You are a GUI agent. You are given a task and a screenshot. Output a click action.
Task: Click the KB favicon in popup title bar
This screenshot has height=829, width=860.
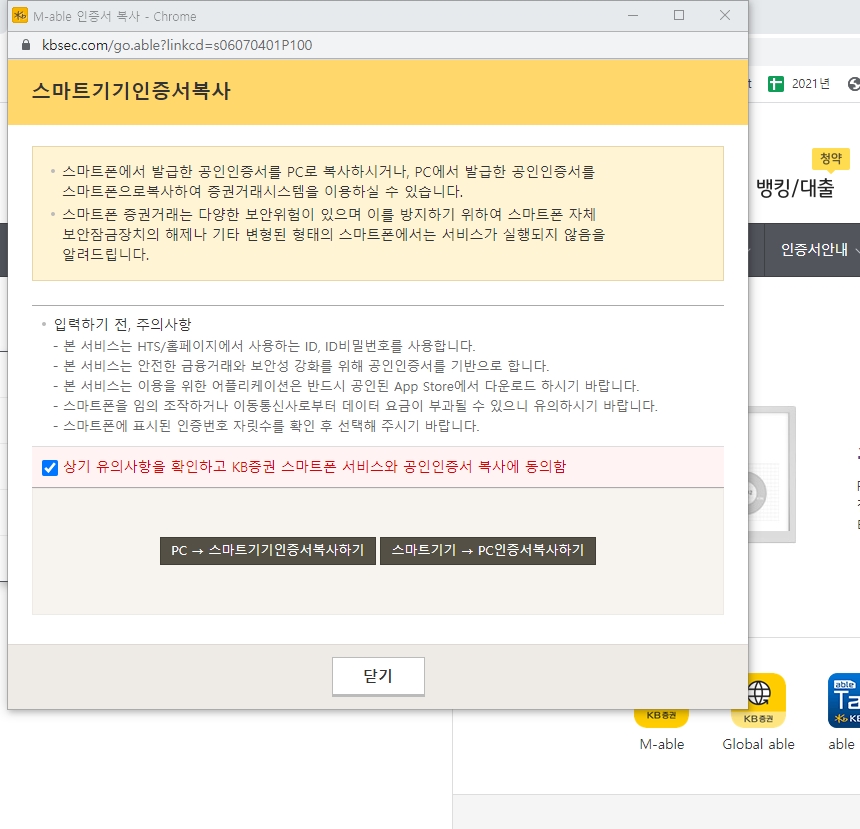coord(20,15)
